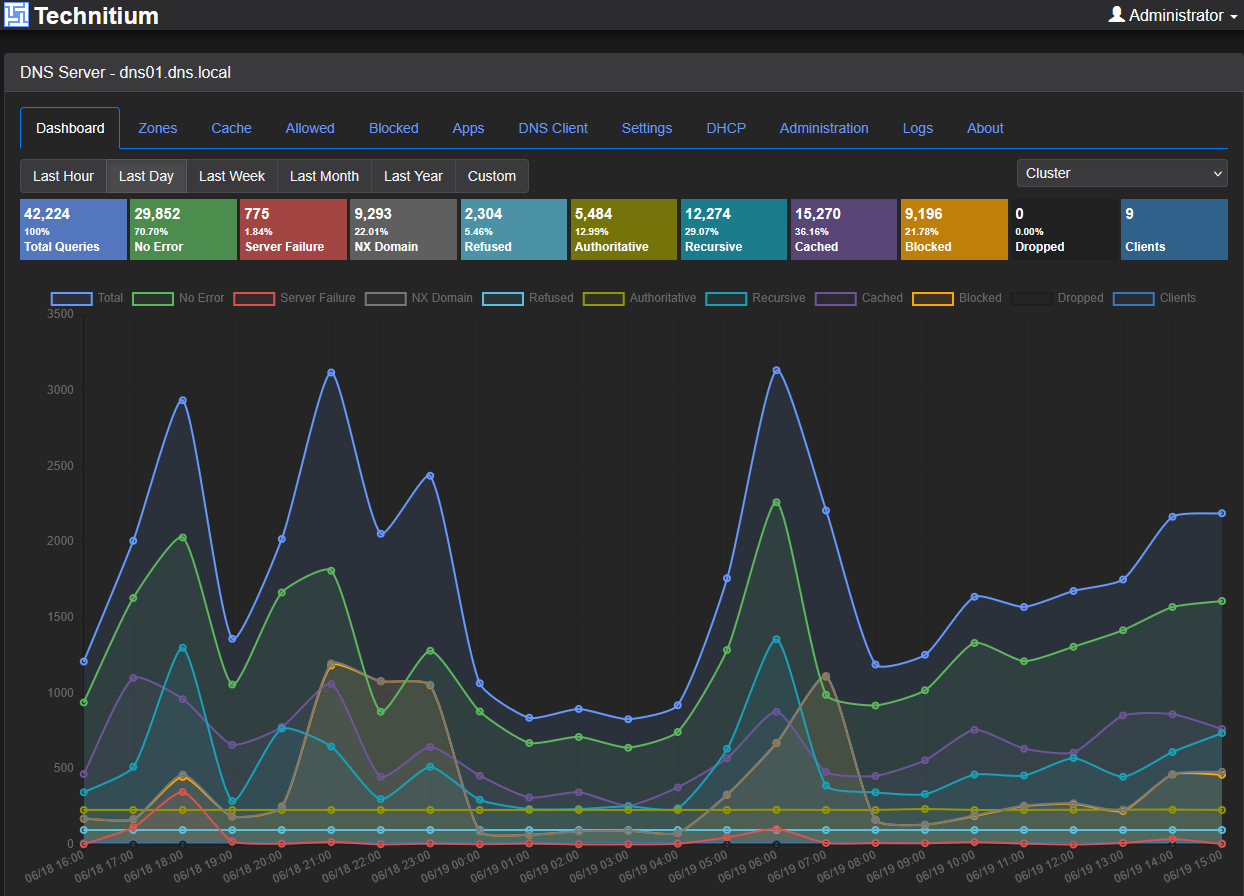Select the Last Hour time range

click(63, 176)
